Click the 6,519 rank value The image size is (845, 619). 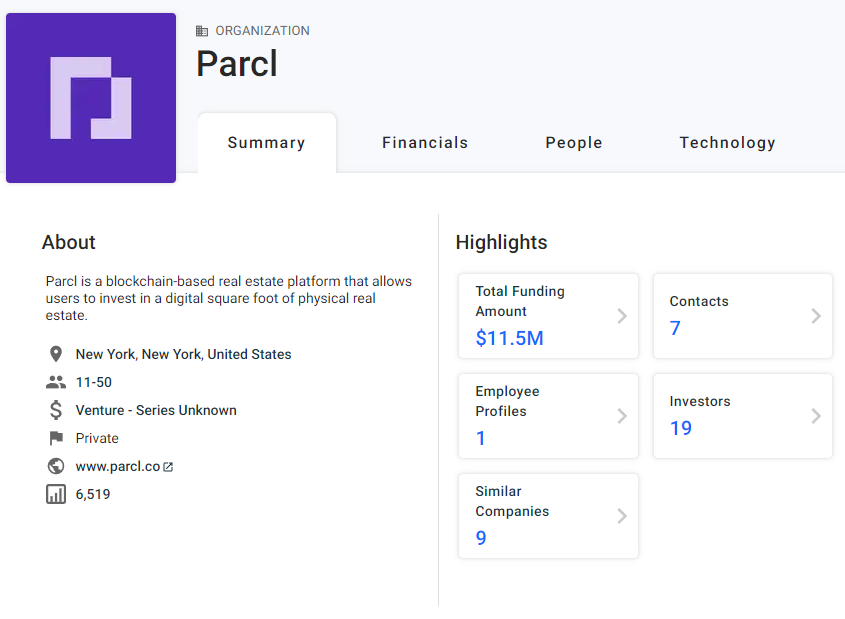[93, 494]
